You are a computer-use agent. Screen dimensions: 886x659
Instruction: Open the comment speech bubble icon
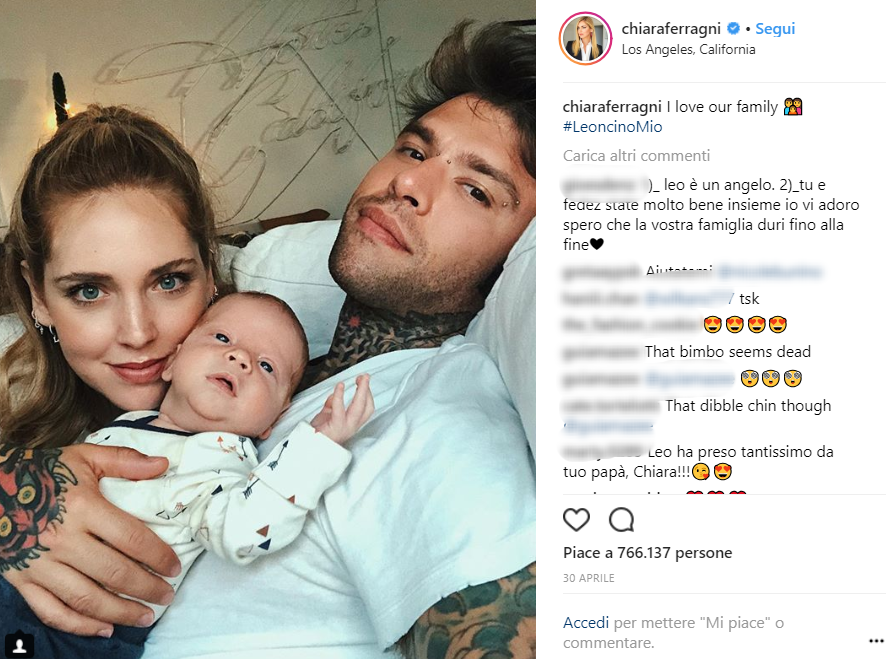coord(622,520)
